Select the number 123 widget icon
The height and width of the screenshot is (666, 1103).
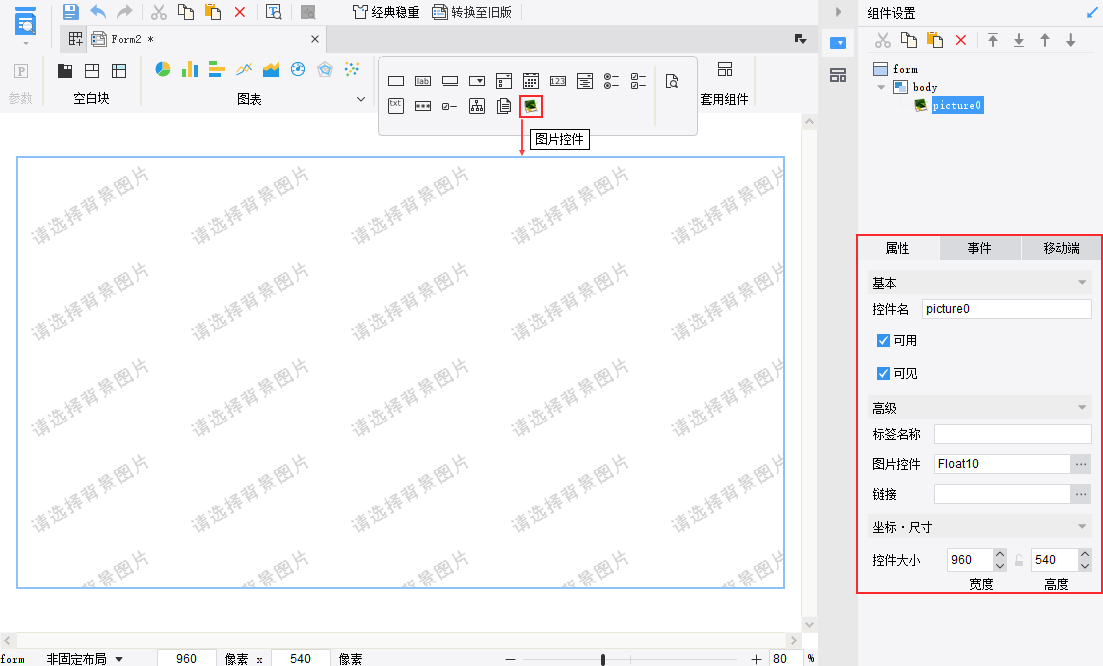(558, 81)
